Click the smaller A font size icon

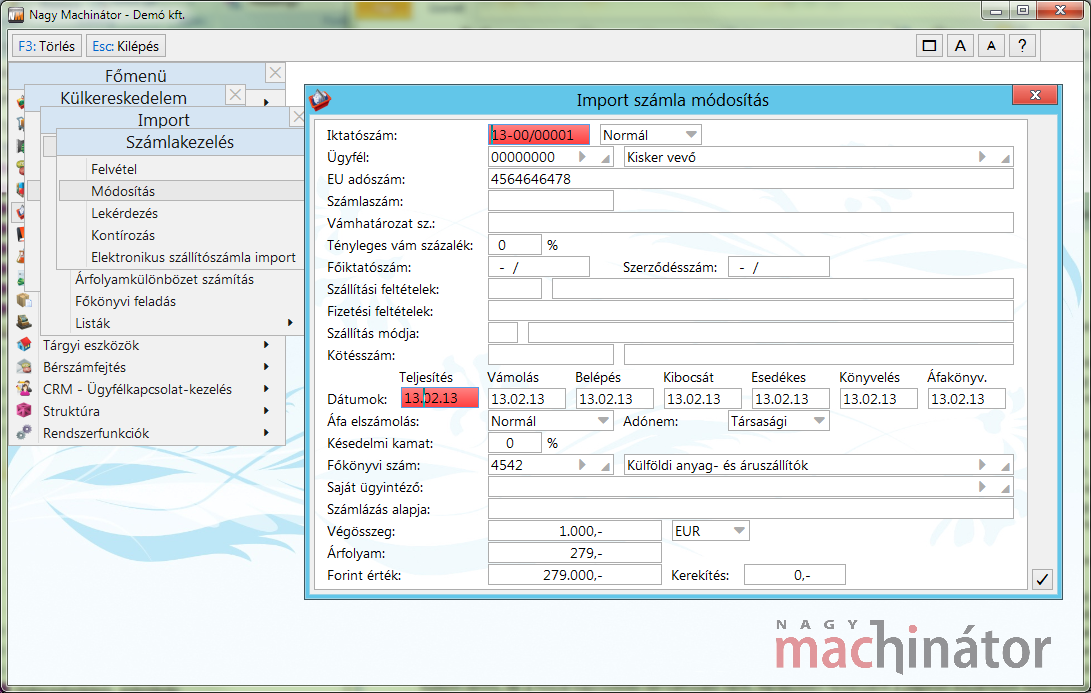pos(992,46)
